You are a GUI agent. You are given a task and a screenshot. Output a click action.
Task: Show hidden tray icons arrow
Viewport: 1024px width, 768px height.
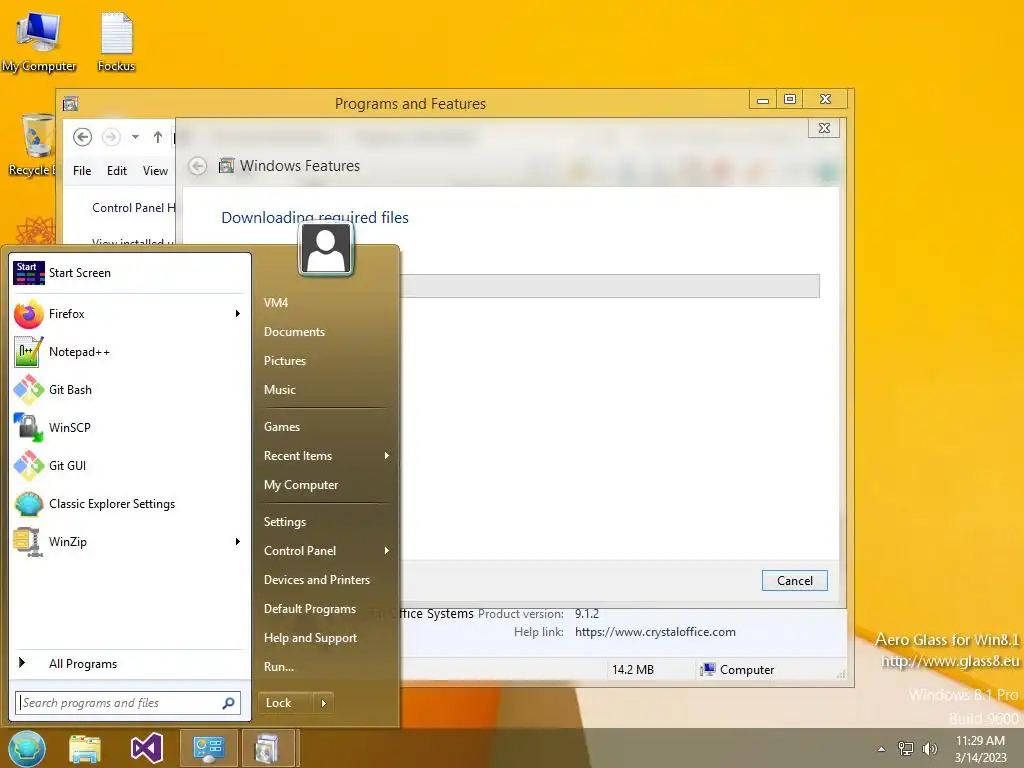tap(882, 749)
